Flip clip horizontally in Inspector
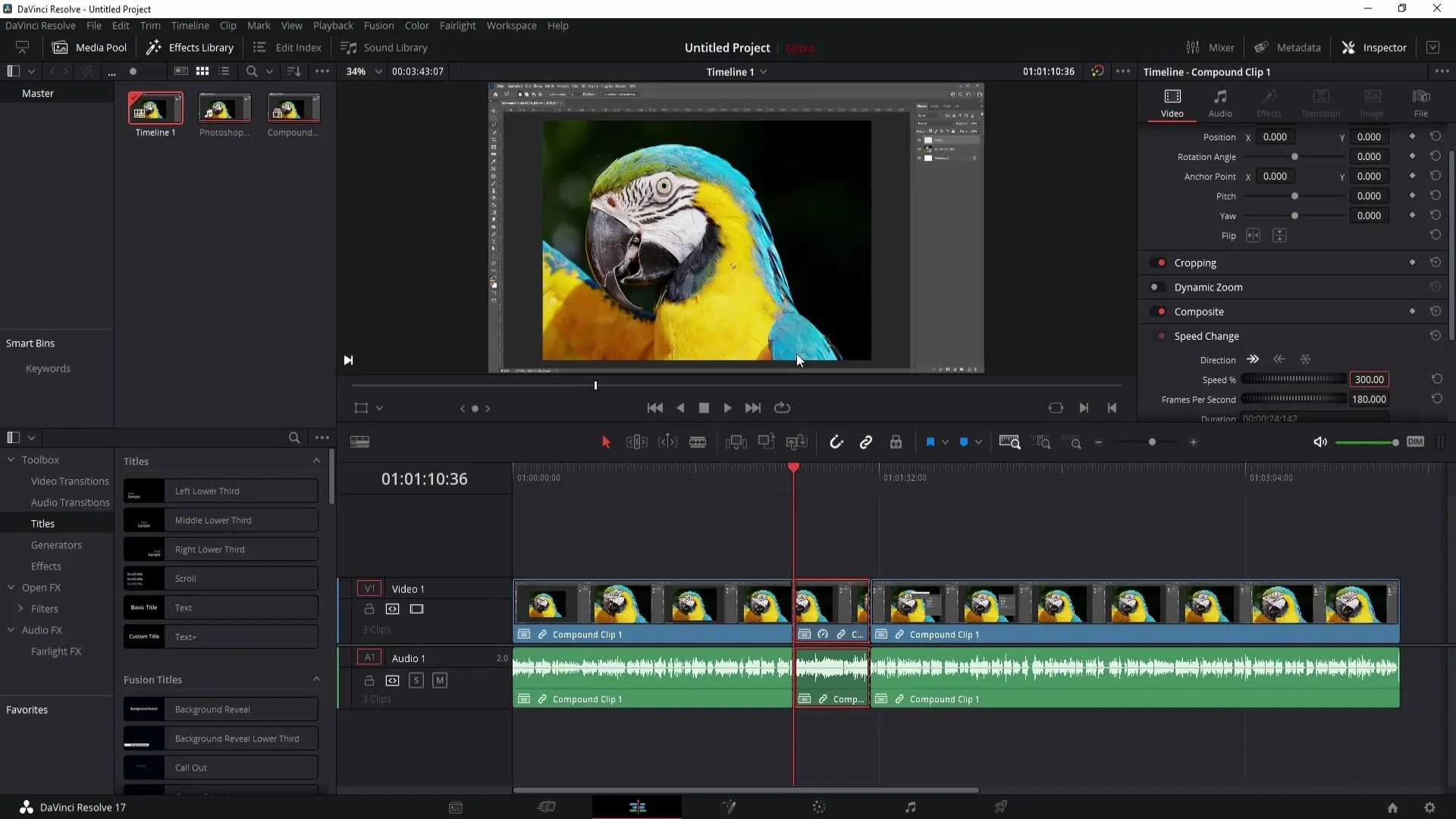This screenshot has width=1456, height=819. pyautogui.click(x=1253, y=236)
